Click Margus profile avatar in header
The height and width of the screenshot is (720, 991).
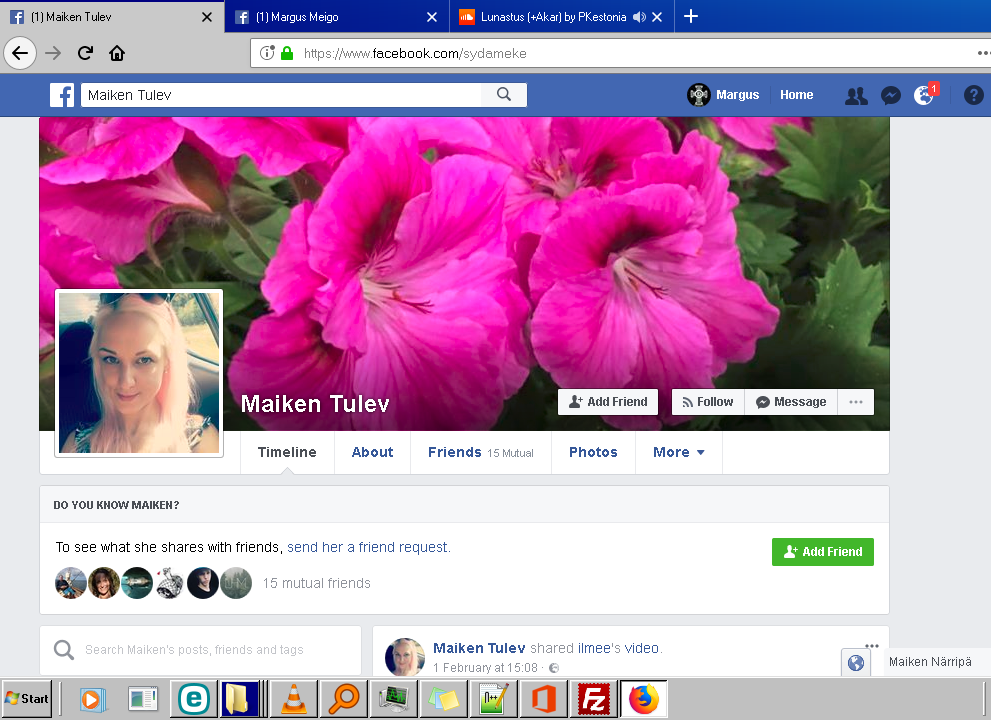(698, 95)
